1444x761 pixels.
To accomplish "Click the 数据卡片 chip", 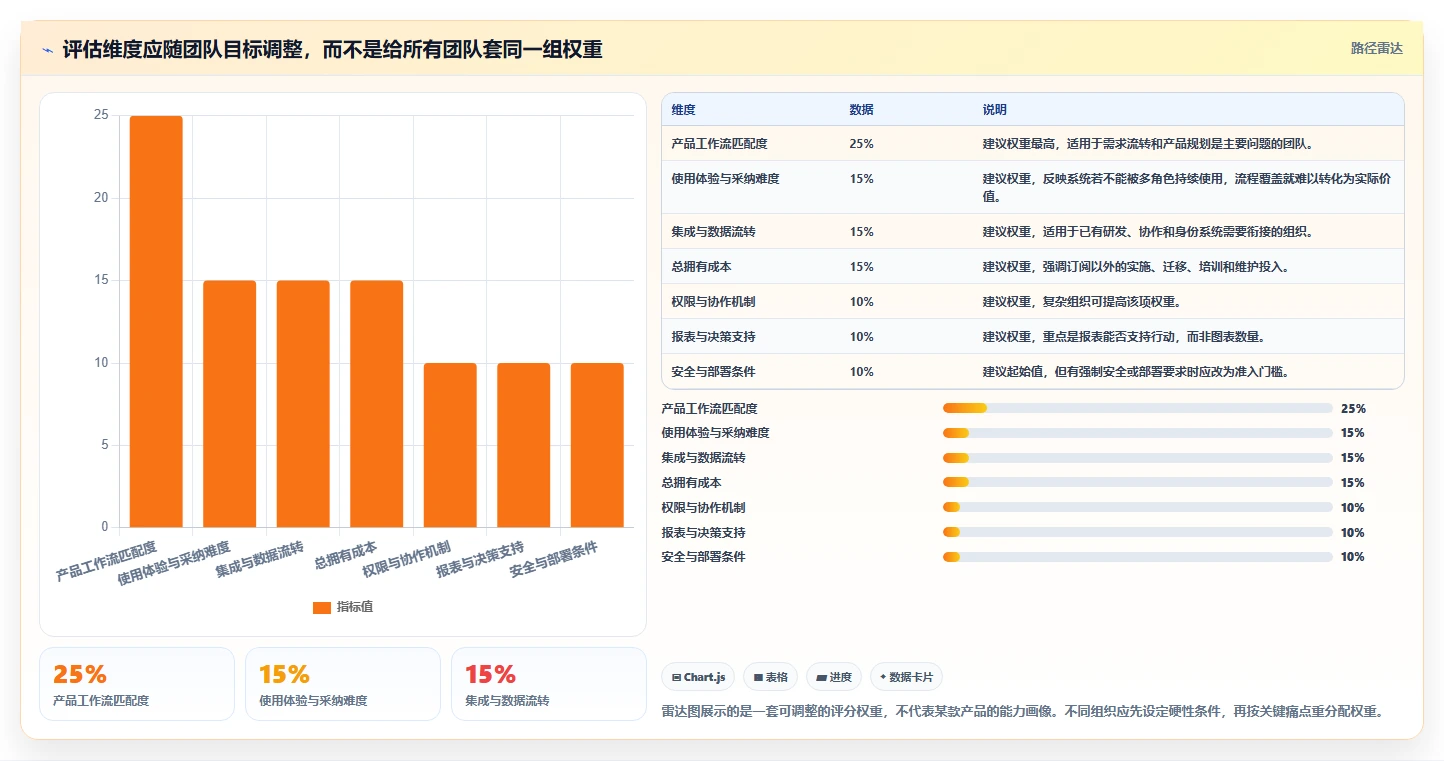I will tap(906, 677).
